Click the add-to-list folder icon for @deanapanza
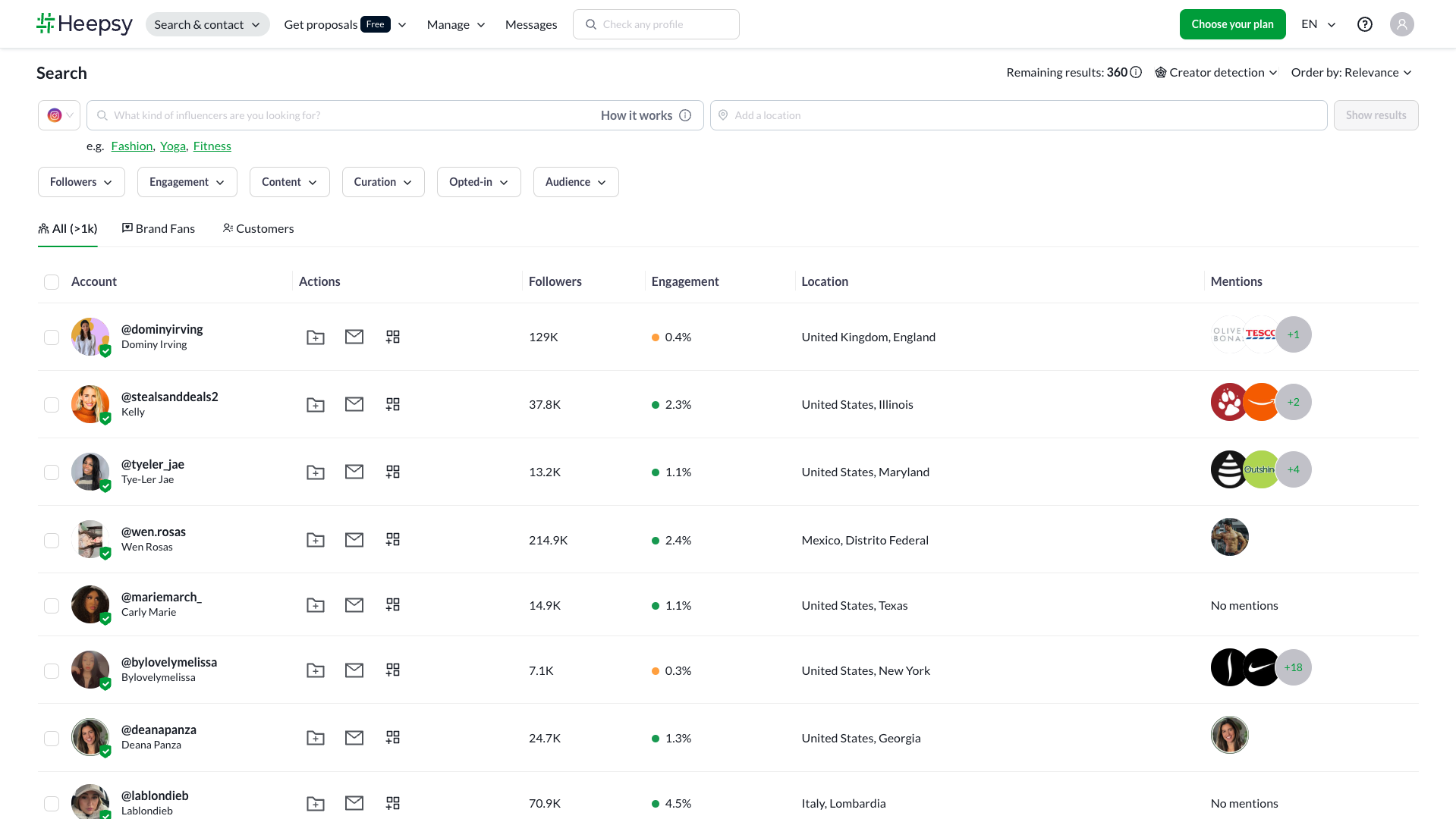1456x819 pixels. (x=315, y=738)
